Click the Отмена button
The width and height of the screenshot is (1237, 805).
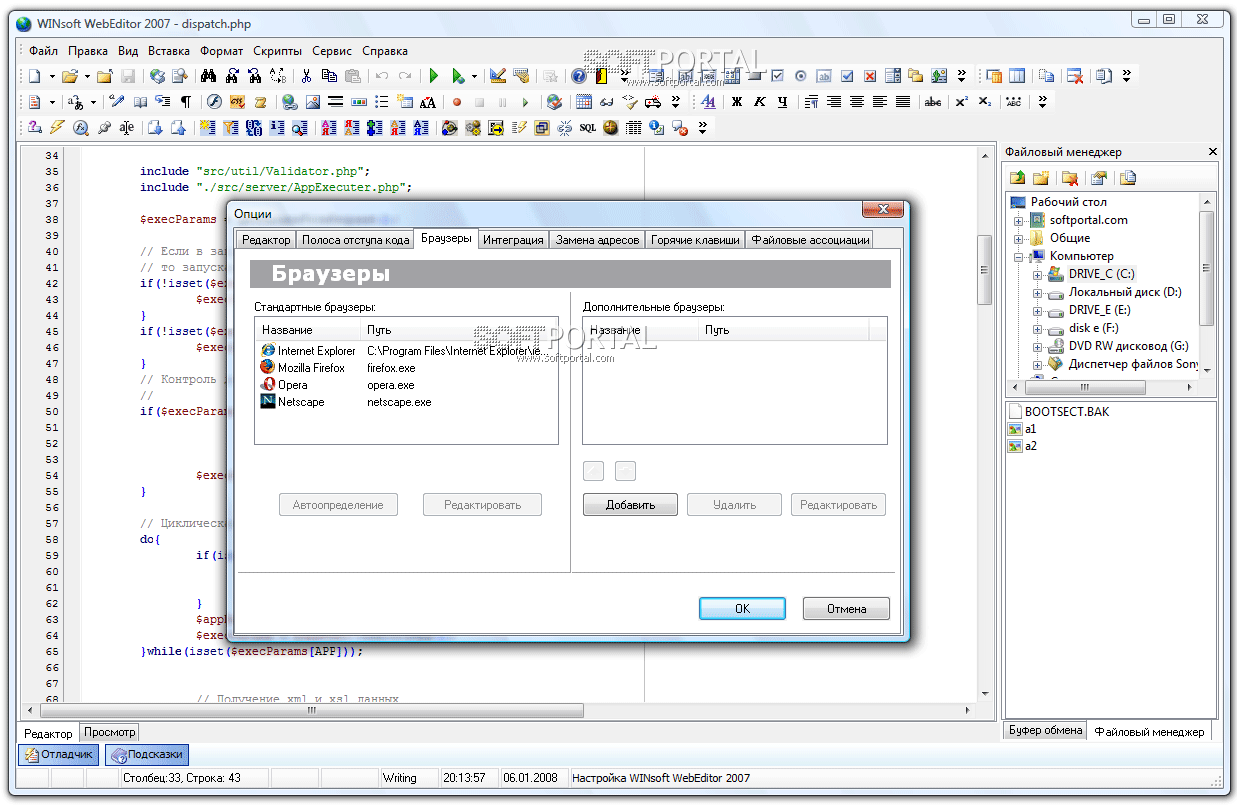pos(845,609)
